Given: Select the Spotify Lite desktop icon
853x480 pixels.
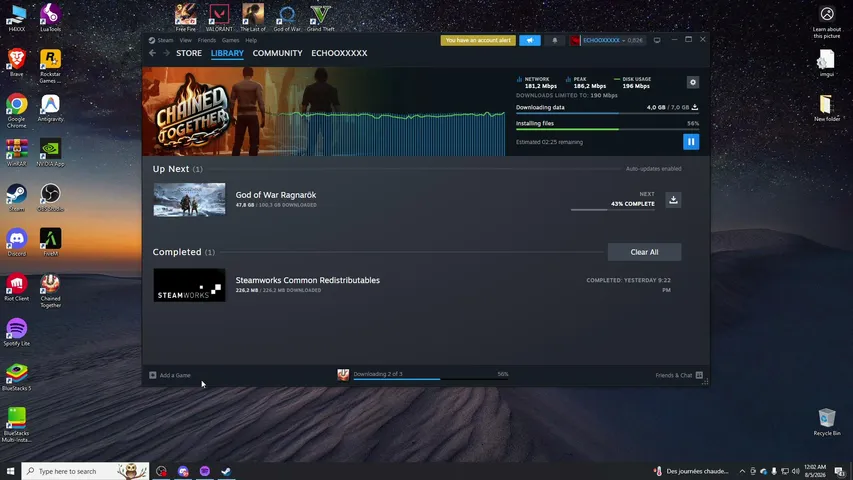Looking at the screenshot, I should (x=16, y=332).
